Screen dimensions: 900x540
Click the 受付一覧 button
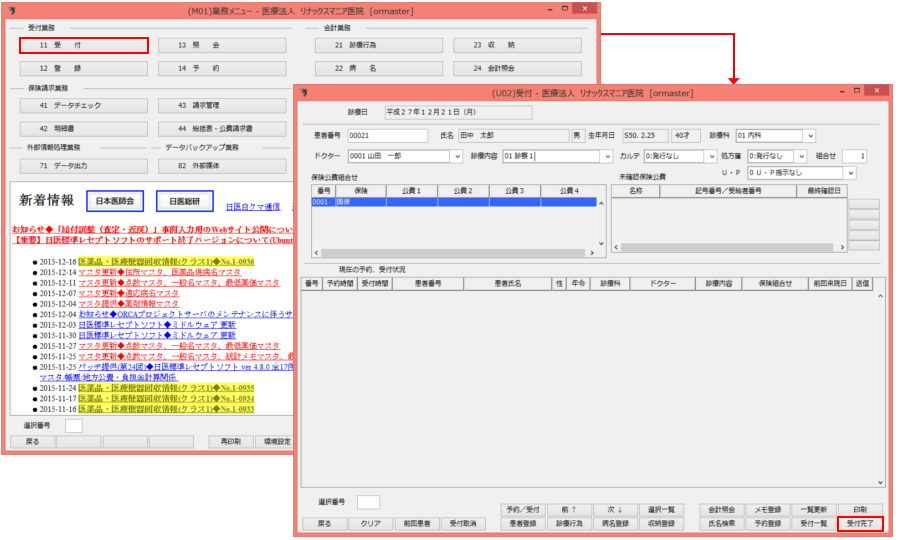click(x=814, y=523)
